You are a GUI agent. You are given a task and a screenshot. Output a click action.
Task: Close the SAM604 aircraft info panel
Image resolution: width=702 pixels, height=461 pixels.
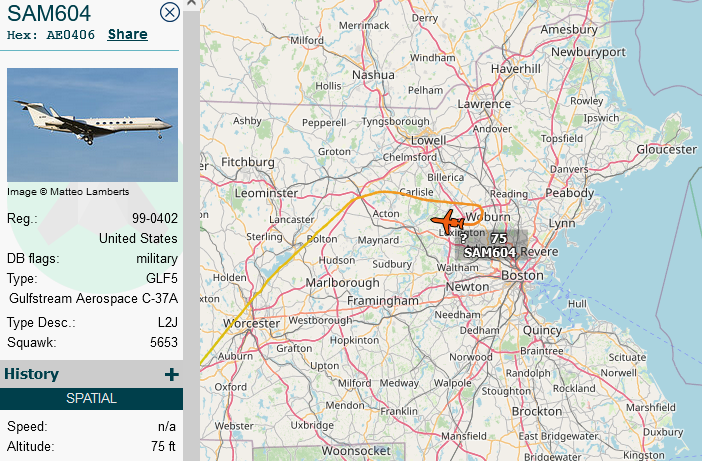[170, 12]
